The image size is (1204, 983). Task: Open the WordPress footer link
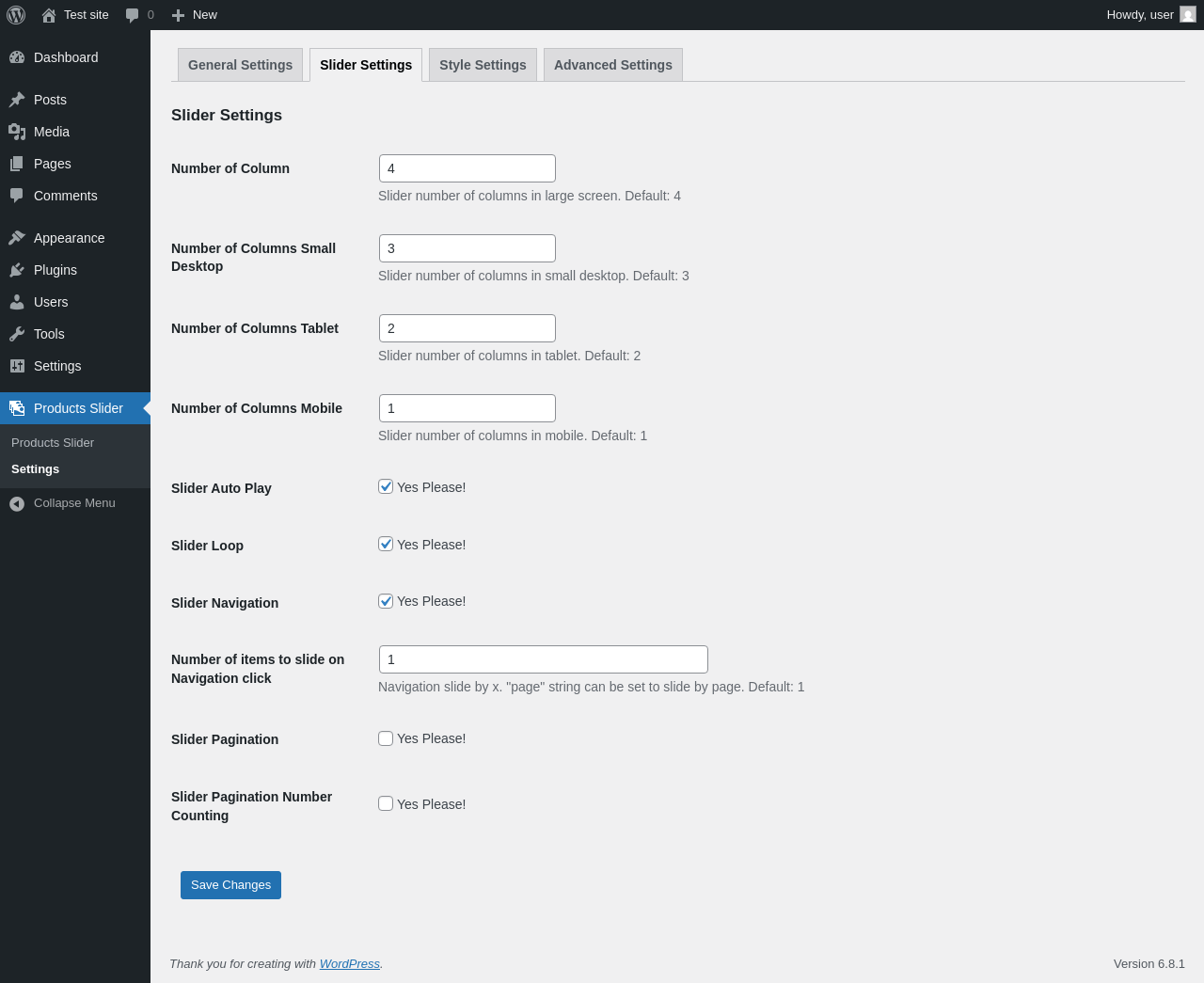pyautogui.click(x=350, y=964)
